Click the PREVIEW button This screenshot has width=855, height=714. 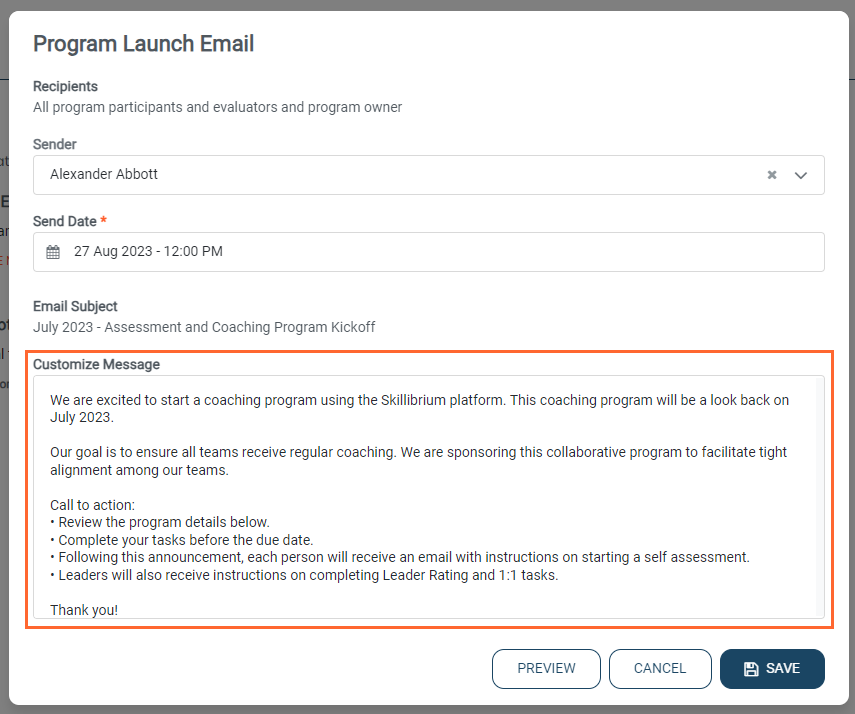click(x=546, y=669)
